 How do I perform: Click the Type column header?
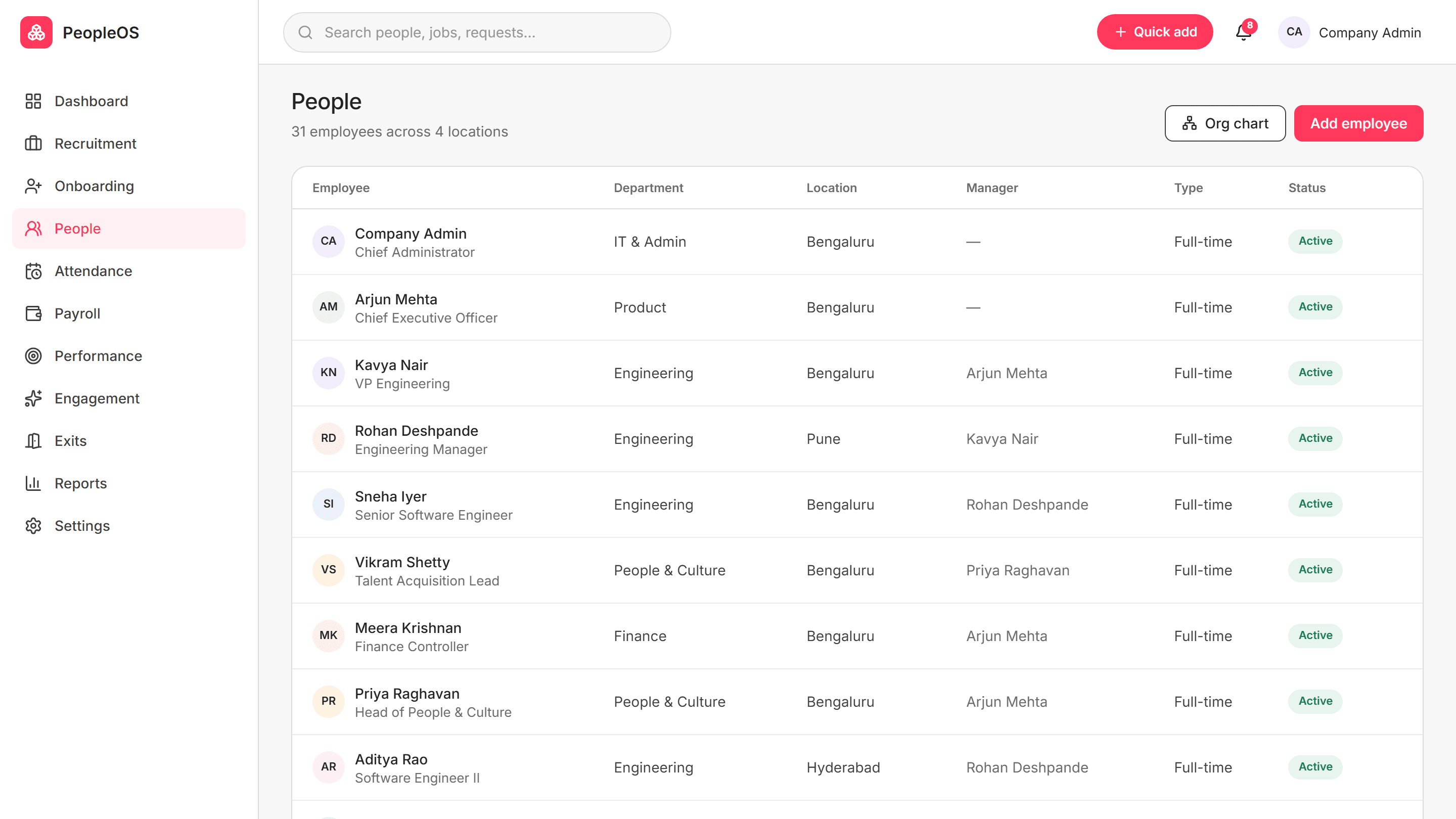click(x=1188, y=188)
